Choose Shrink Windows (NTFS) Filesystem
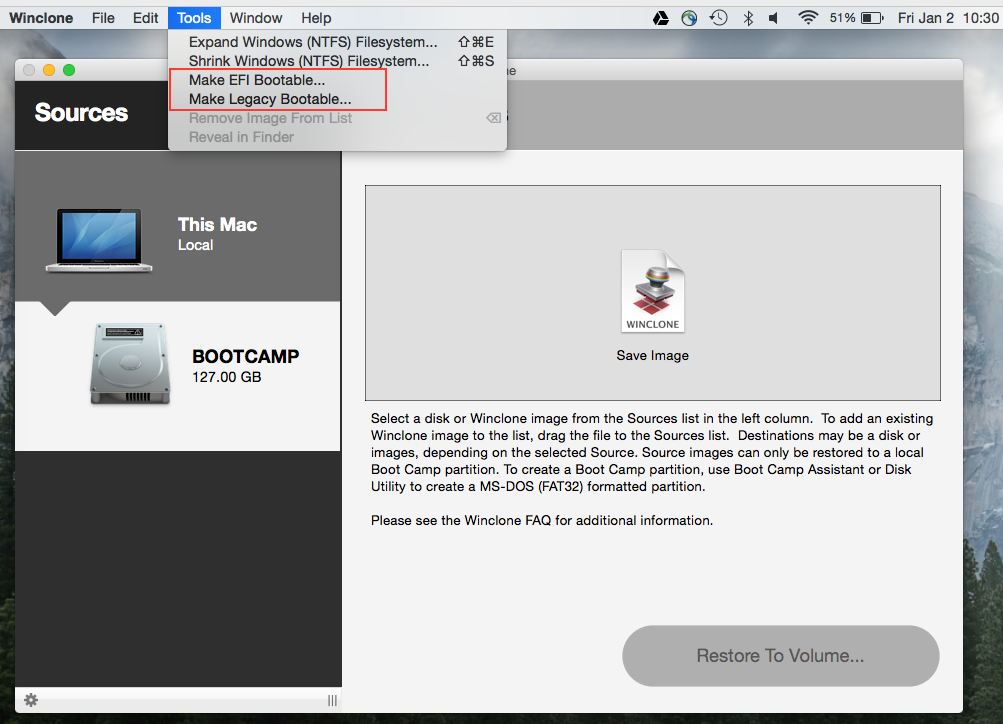Viewport: 1003px width, 724px height. pyautogui.click(x=338, y=61)
